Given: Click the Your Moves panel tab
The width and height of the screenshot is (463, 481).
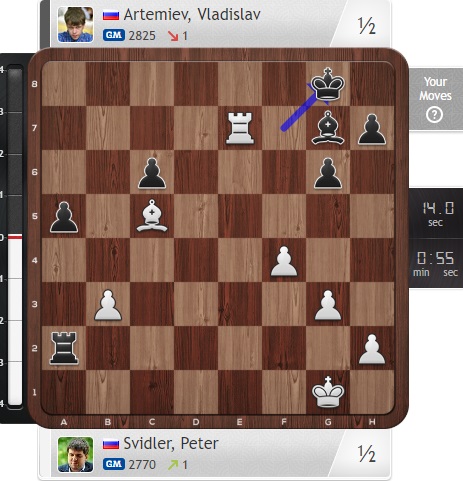Looking at the screenshot, I should pos(436,99).
